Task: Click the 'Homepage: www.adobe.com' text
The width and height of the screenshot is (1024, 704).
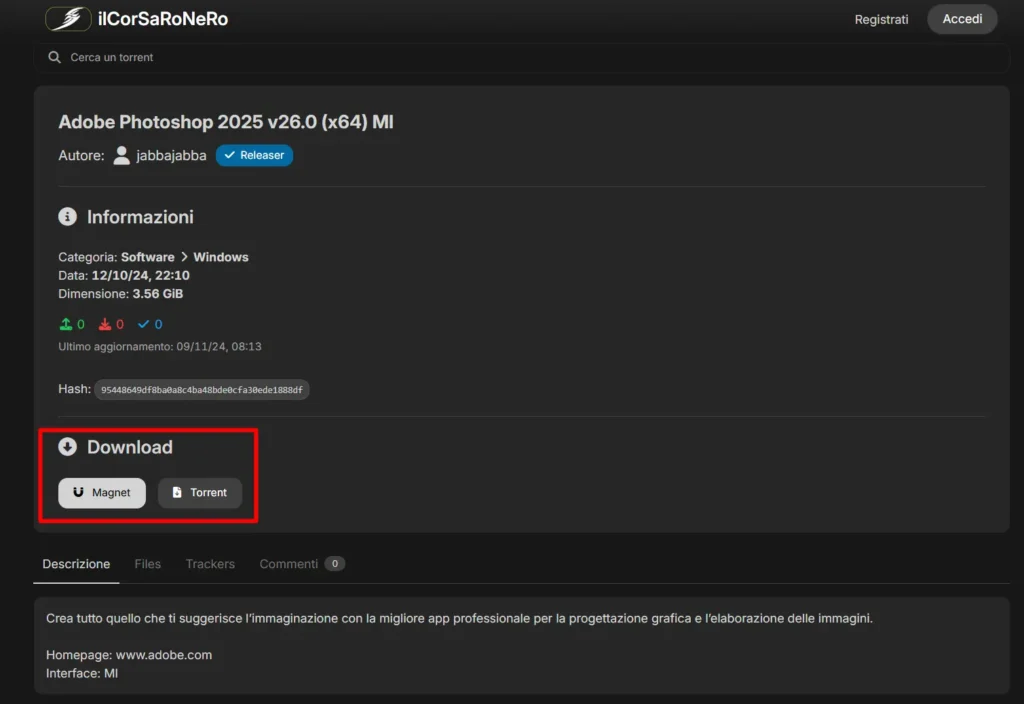Action: coord(129,655)
